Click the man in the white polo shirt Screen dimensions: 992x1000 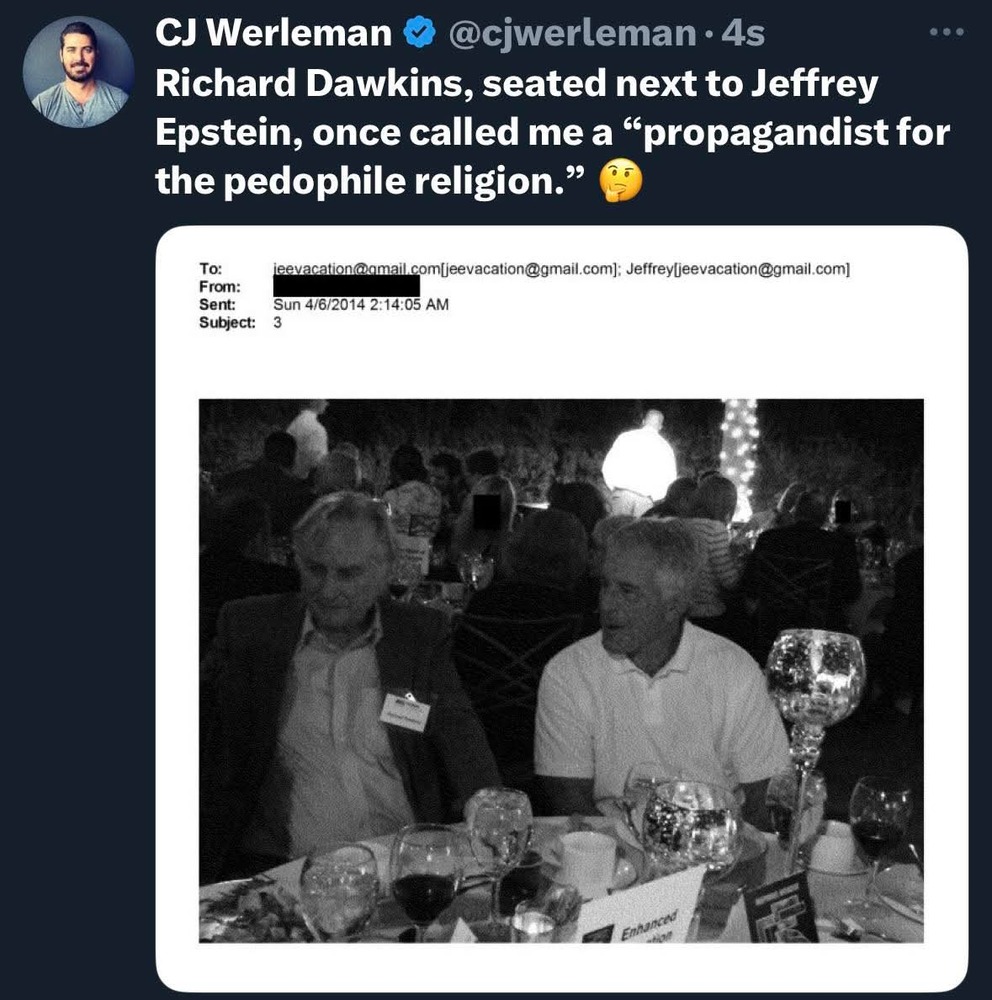650,690
